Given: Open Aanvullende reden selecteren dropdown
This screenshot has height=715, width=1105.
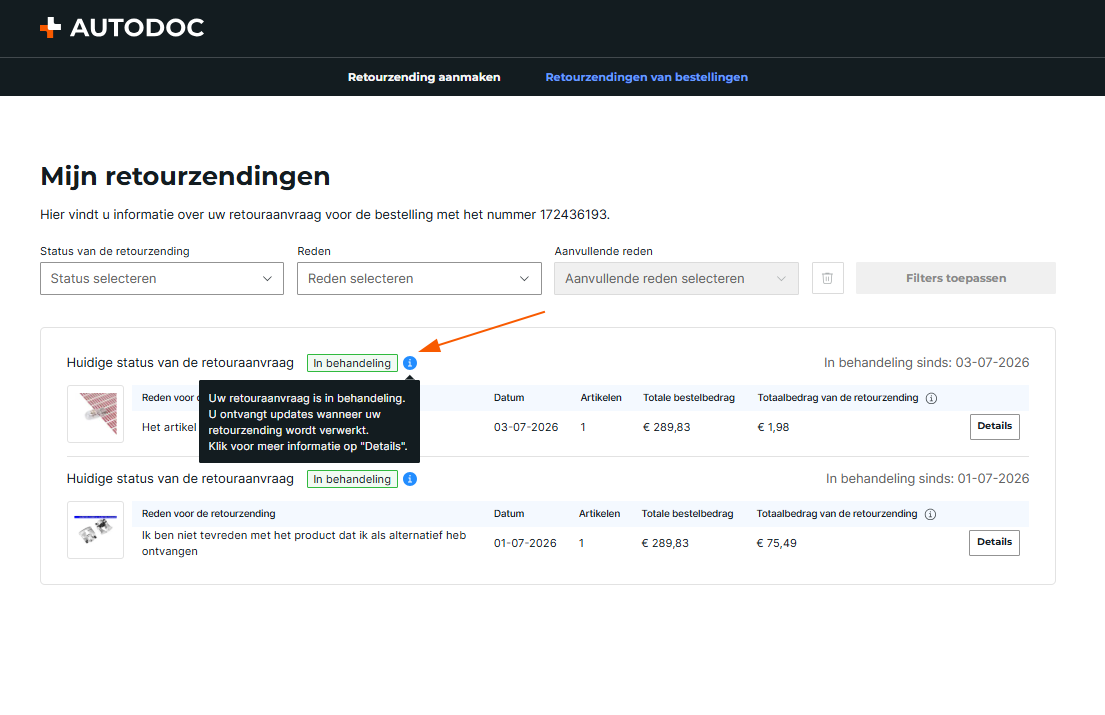Looking at the screenshot, I should (676, 278).
